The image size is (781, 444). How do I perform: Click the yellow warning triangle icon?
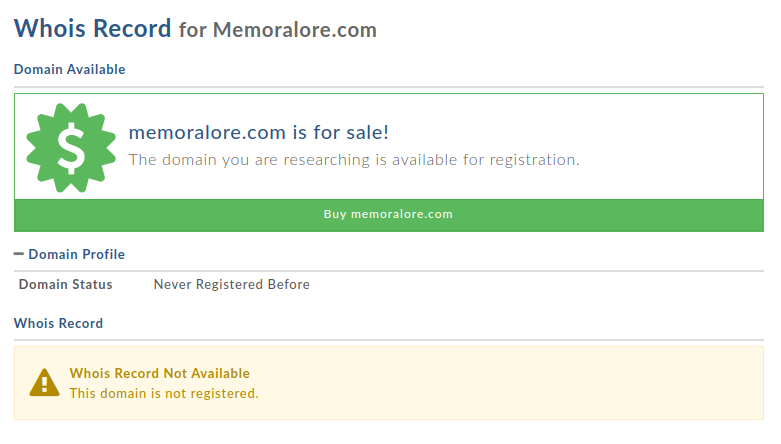click(x=44, y=382)
